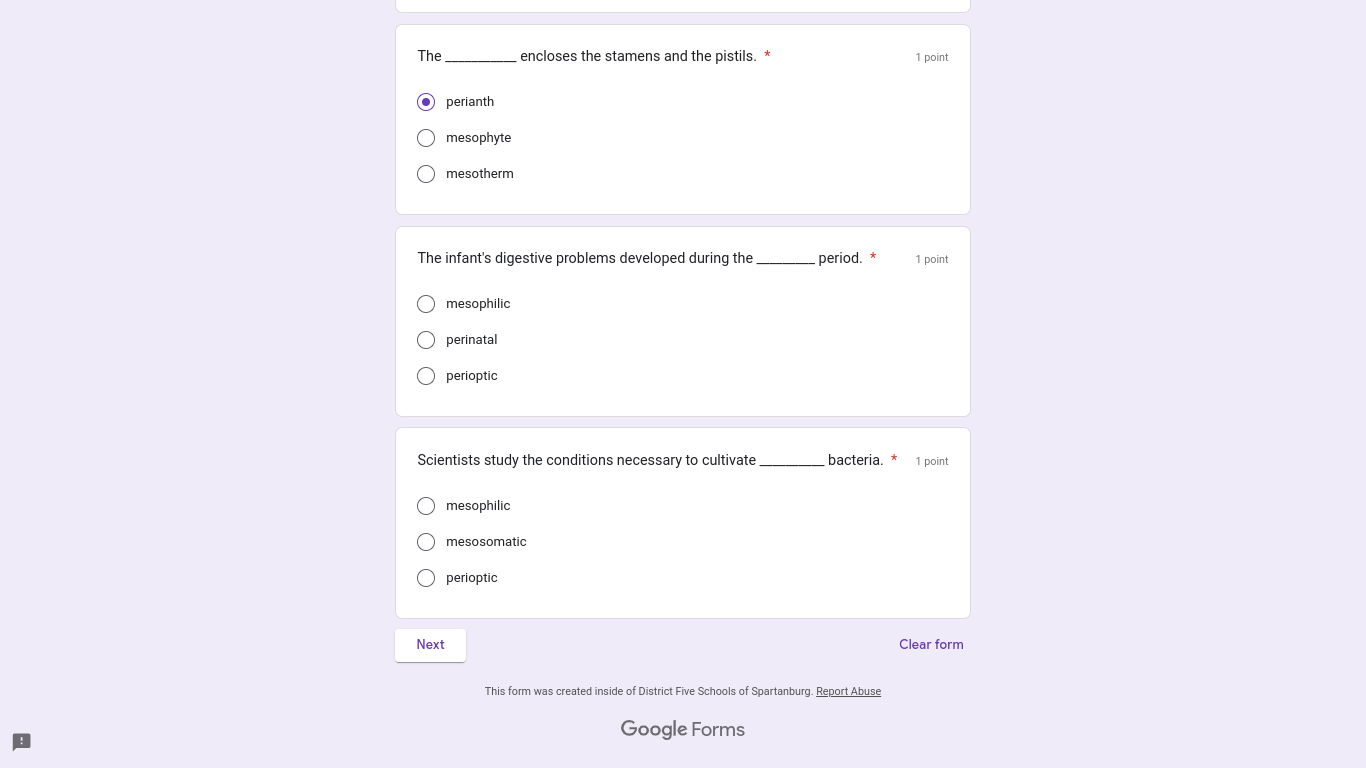Image resolution: width=1366 pixels, height=768 pixels.
Task: Click the 1 point label on bacteria question
Action: pyautogui.click(x=932, y=461)
